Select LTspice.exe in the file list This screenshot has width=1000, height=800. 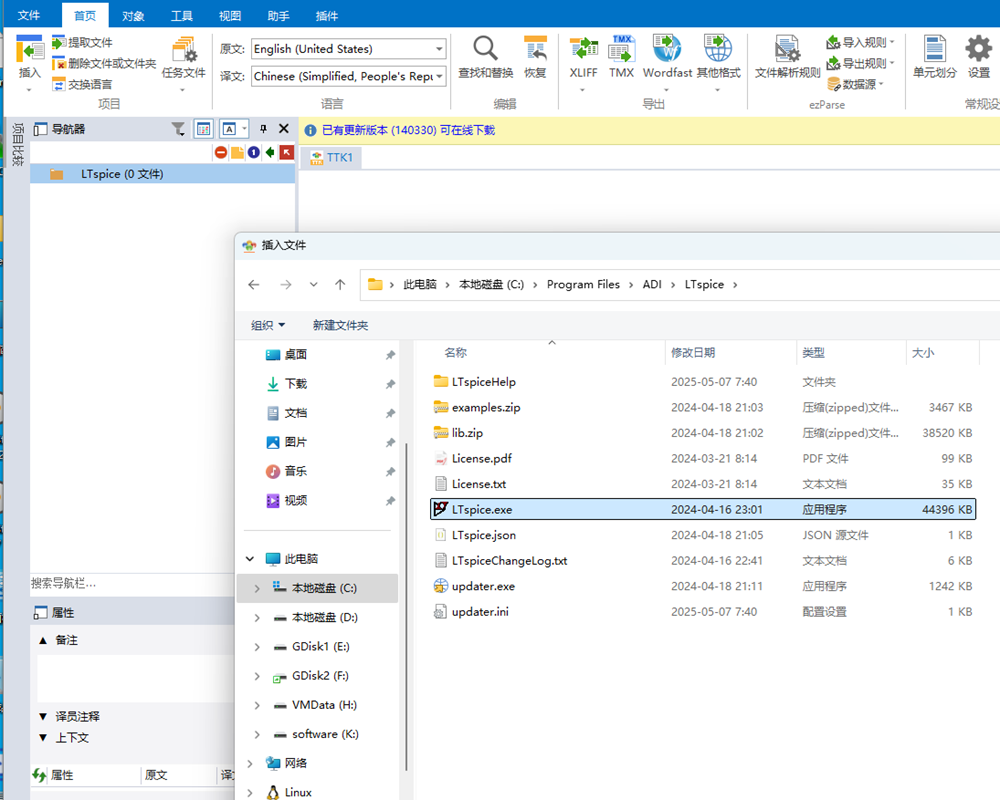(x=703, y=510)
